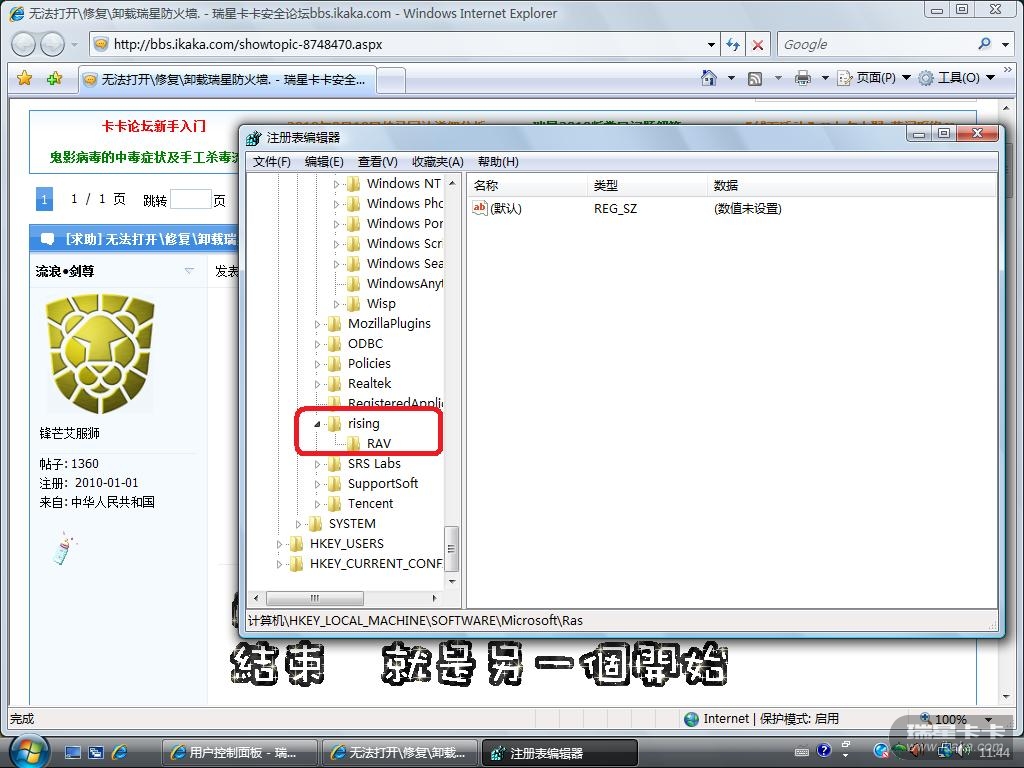Click the 卡卡论坛新手入门 link
The width and height of the screenshot is (1024, 768).
[x=153, y=126]
